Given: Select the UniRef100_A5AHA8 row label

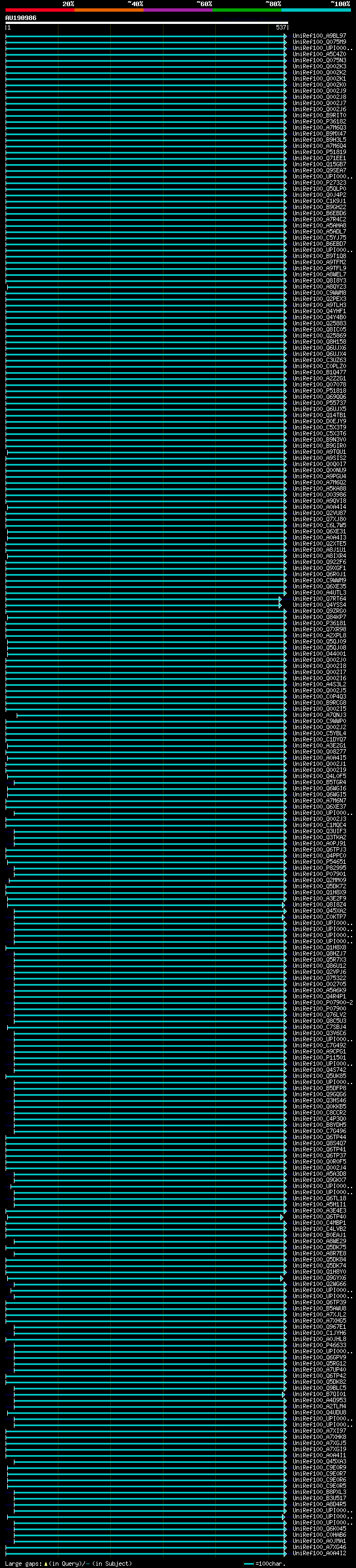Looking at the screenshot, I should [319, 226].
